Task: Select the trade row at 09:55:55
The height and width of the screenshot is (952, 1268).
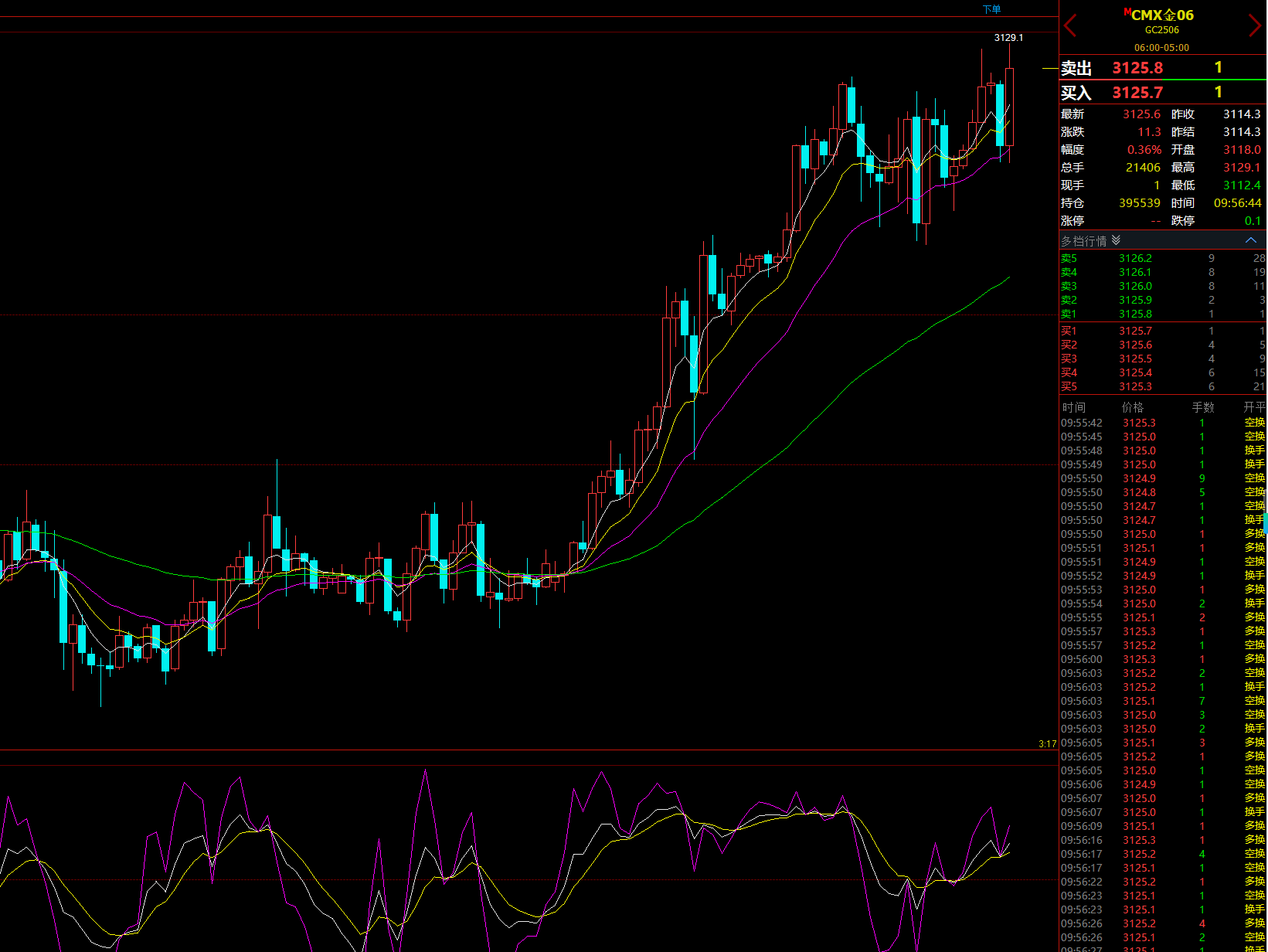Action: [1163, 617]
